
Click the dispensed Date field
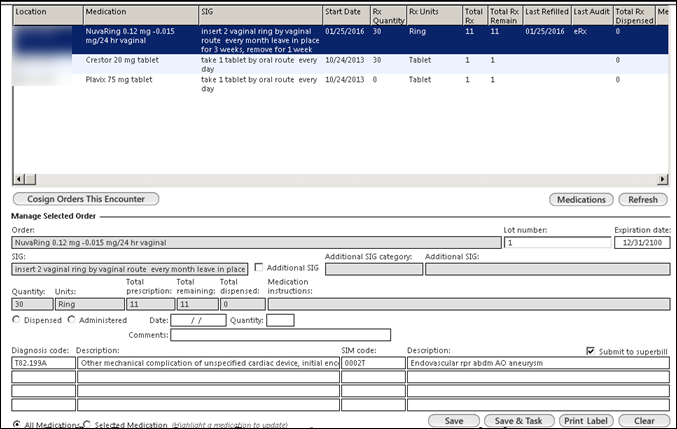(198, 320)
